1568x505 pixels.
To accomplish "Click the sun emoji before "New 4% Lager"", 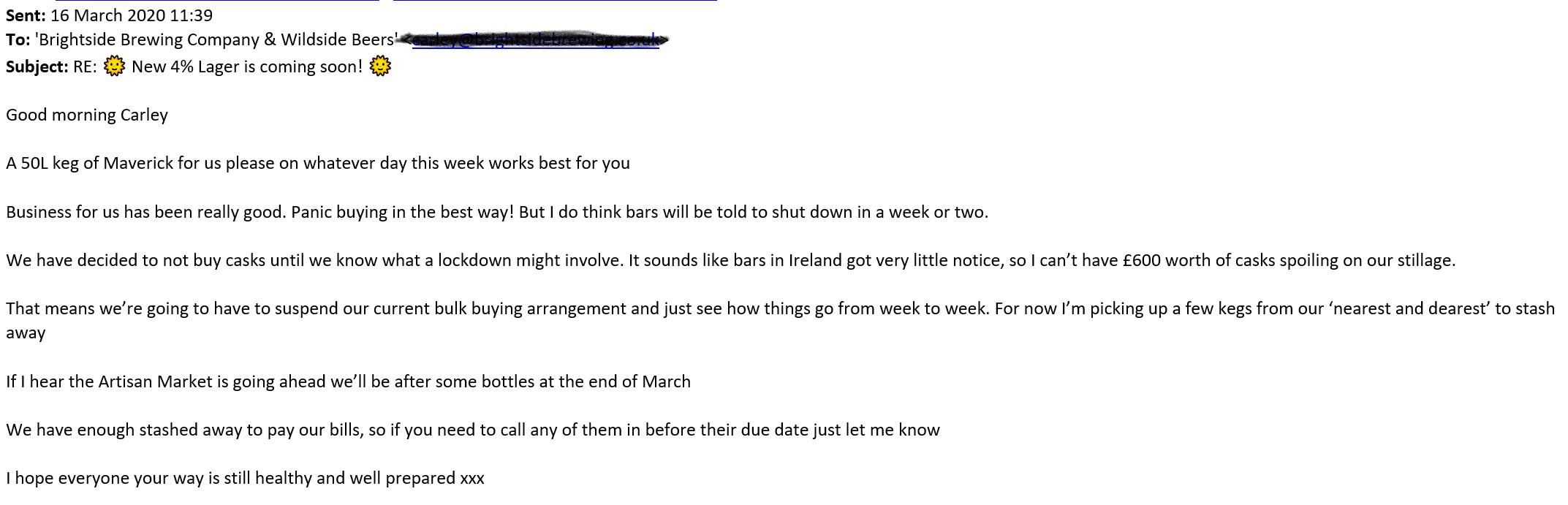I will [x=114, y=67].
